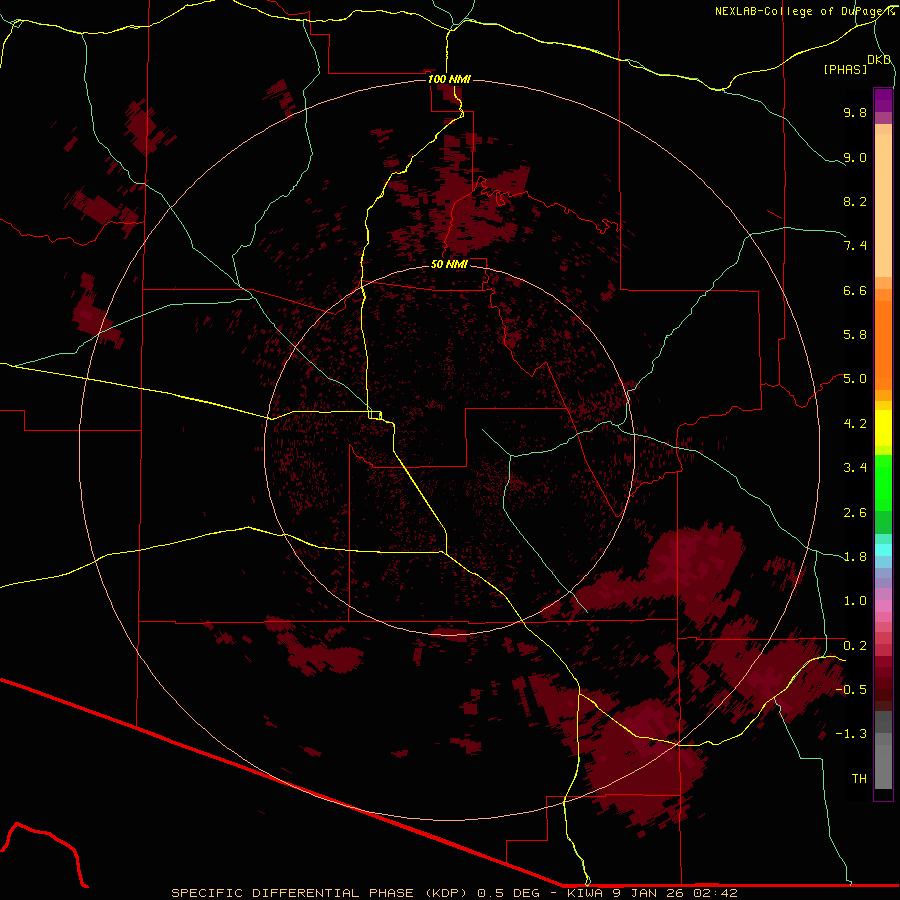Pick the yellow swatch beside 4.2
Image resolution: width=900 pixels, height=900 pixels.
(883, 428)
